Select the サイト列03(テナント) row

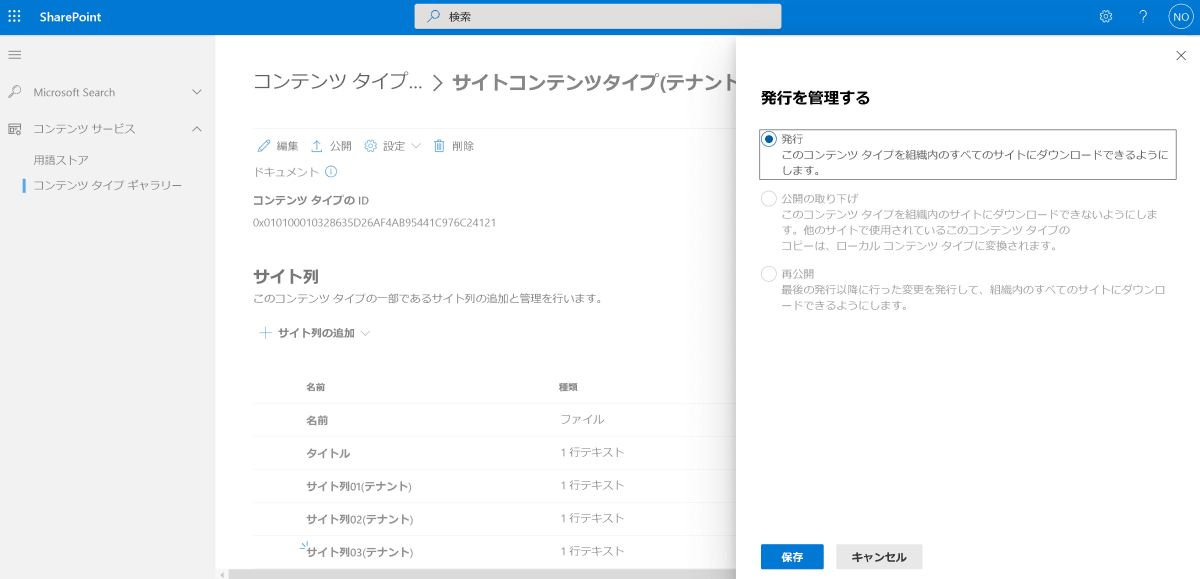[x=494, y=552]
